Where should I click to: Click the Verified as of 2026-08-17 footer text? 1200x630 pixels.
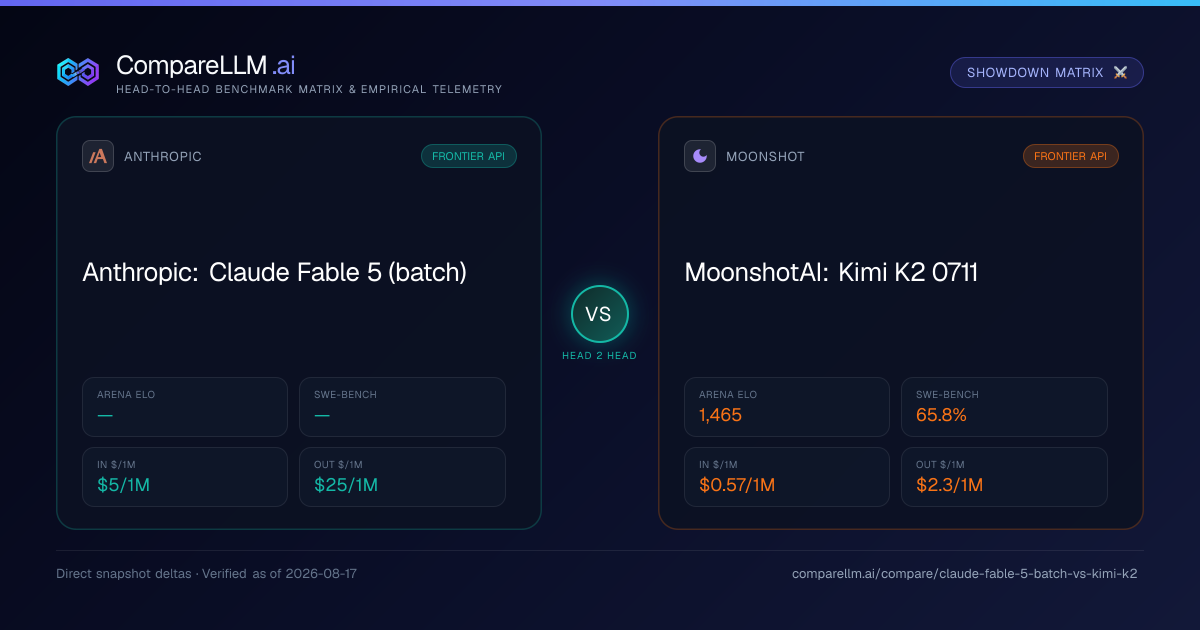(282, 574)
